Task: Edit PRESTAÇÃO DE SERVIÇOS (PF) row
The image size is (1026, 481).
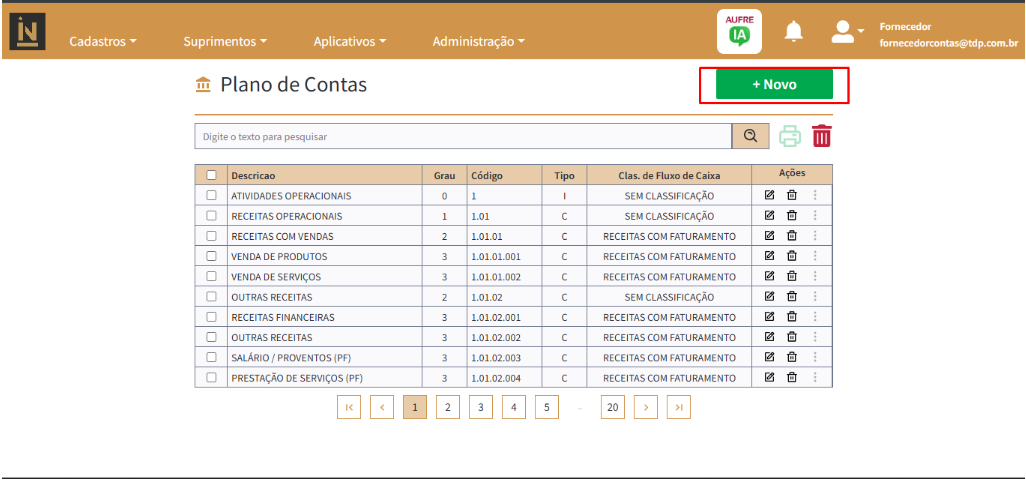Action: click(x=770, y=378)
